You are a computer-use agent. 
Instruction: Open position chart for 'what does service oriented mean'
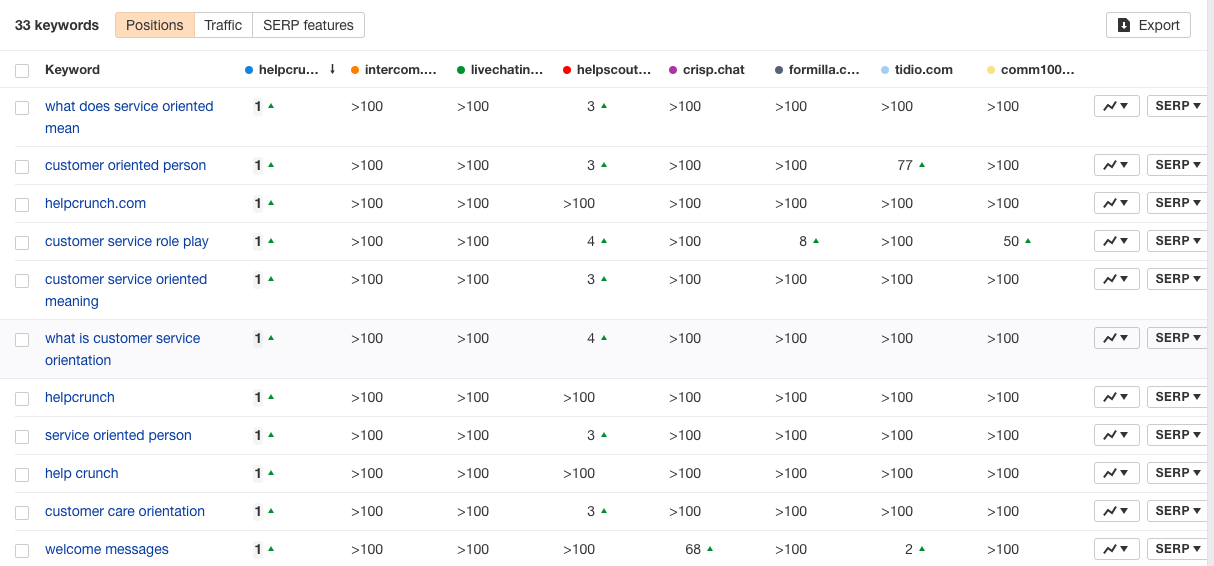click(x=1116, y=106)
